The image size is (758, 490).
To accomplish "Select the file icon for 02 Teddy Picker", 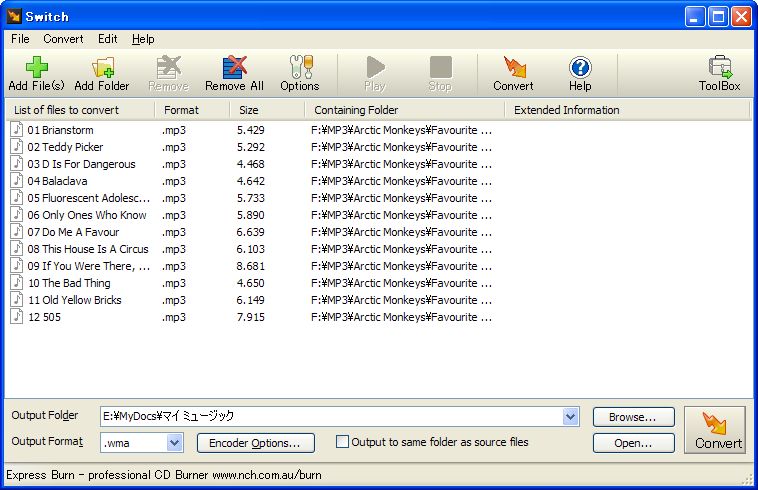I will pyautogui.click(x=17, y=146).
